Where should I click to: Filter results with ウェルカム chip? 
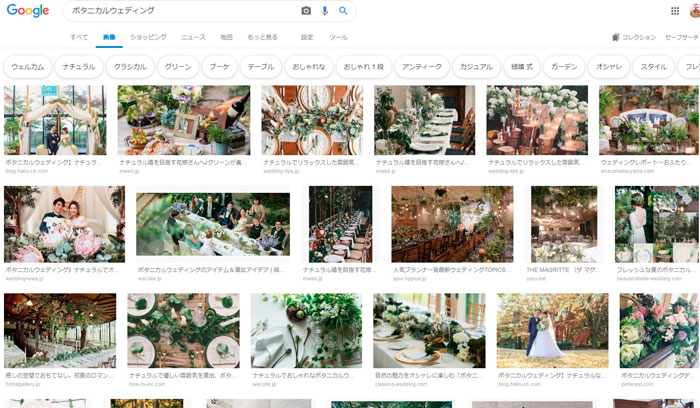click(28, 67)
